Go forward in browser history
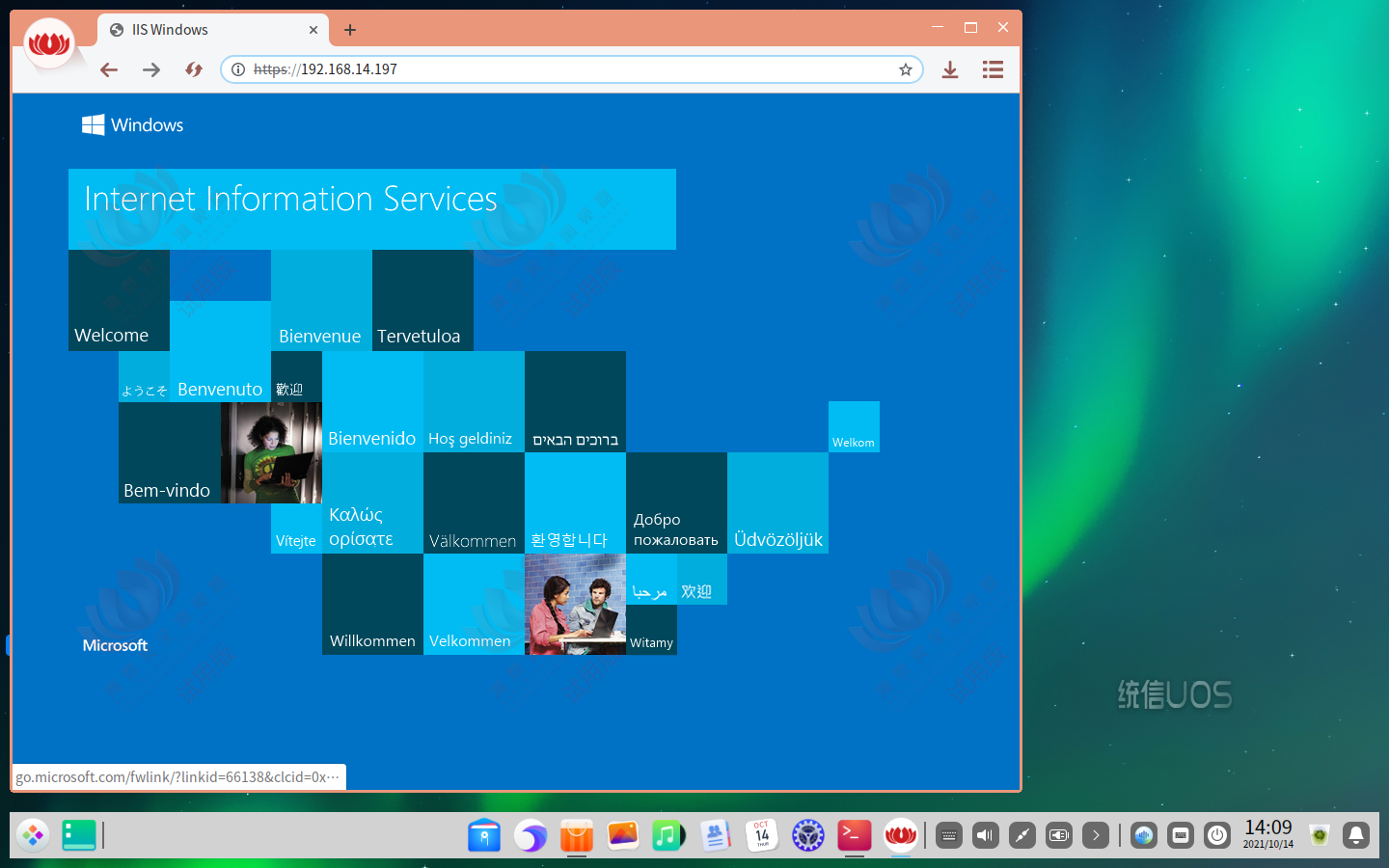1389x868 pixels. [x=151, y=69]
